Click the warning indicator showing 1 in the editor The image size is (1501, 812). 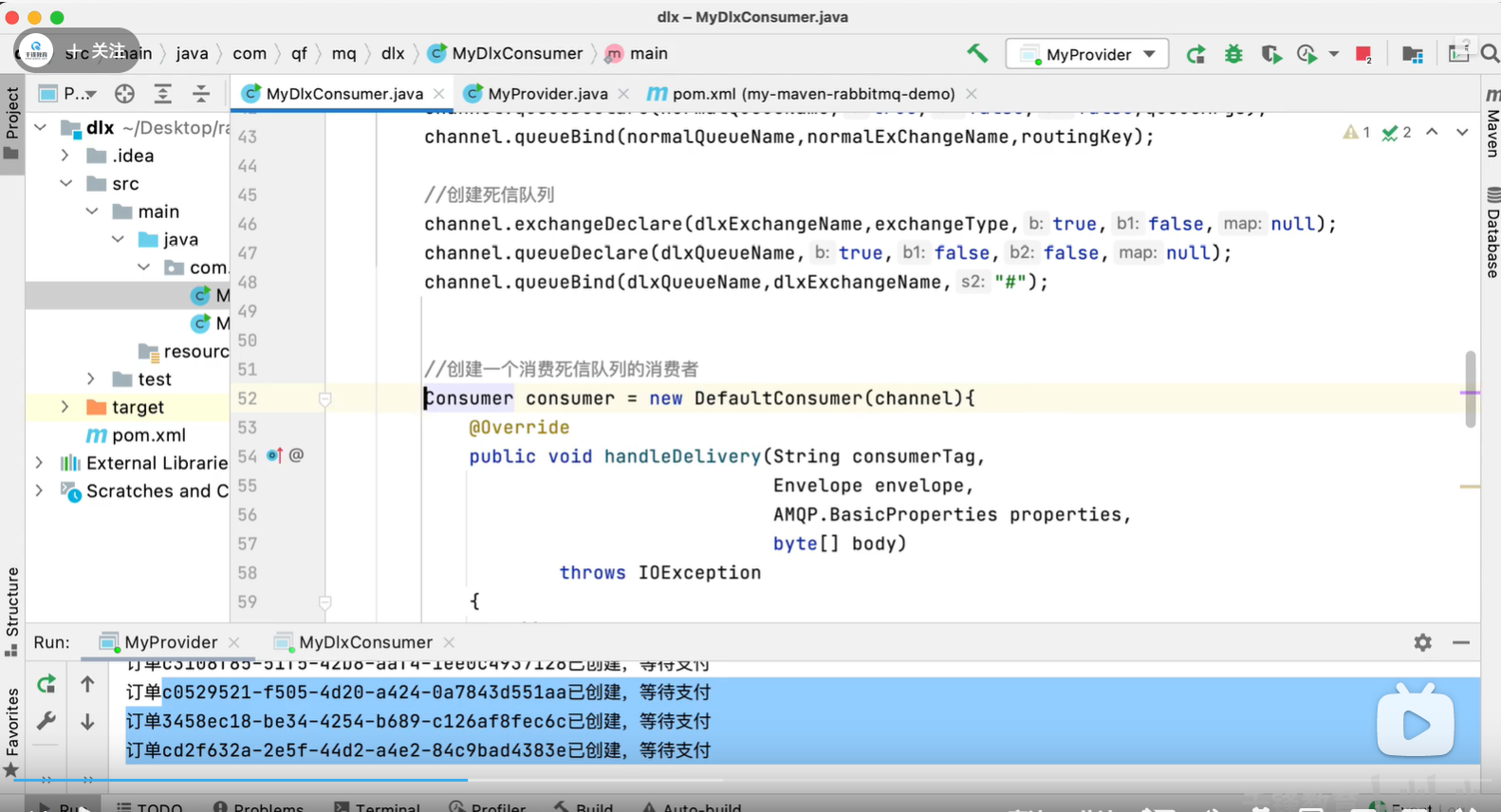[x=1356, y=133]
